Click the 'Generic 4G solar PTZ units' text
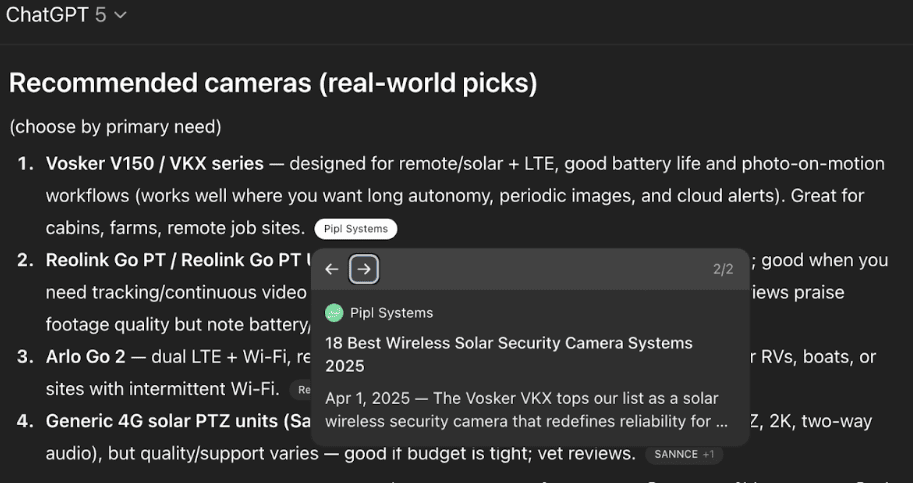 [170, 421]
